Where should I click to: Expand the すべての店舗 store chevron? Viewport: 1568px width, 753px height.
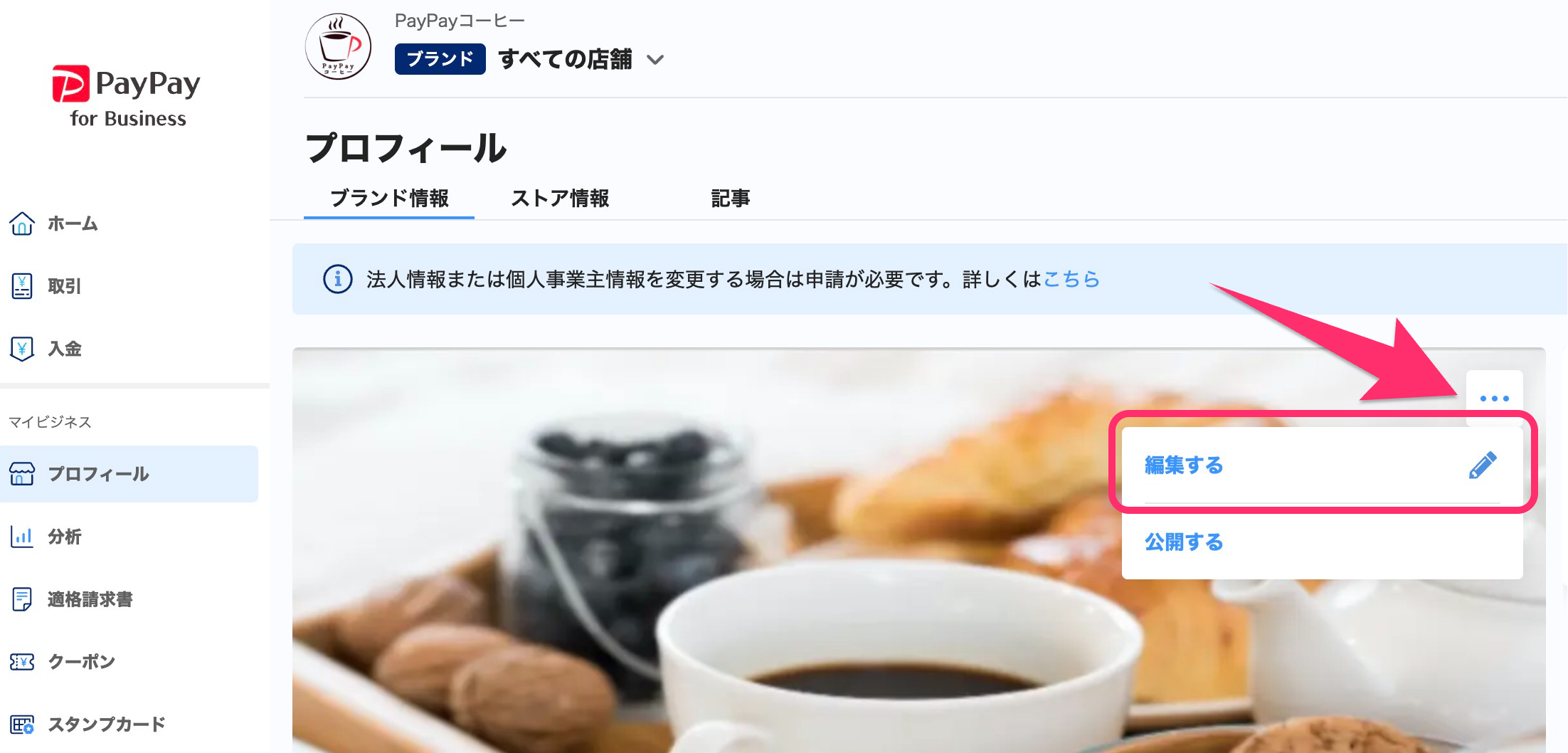point(655,60)
